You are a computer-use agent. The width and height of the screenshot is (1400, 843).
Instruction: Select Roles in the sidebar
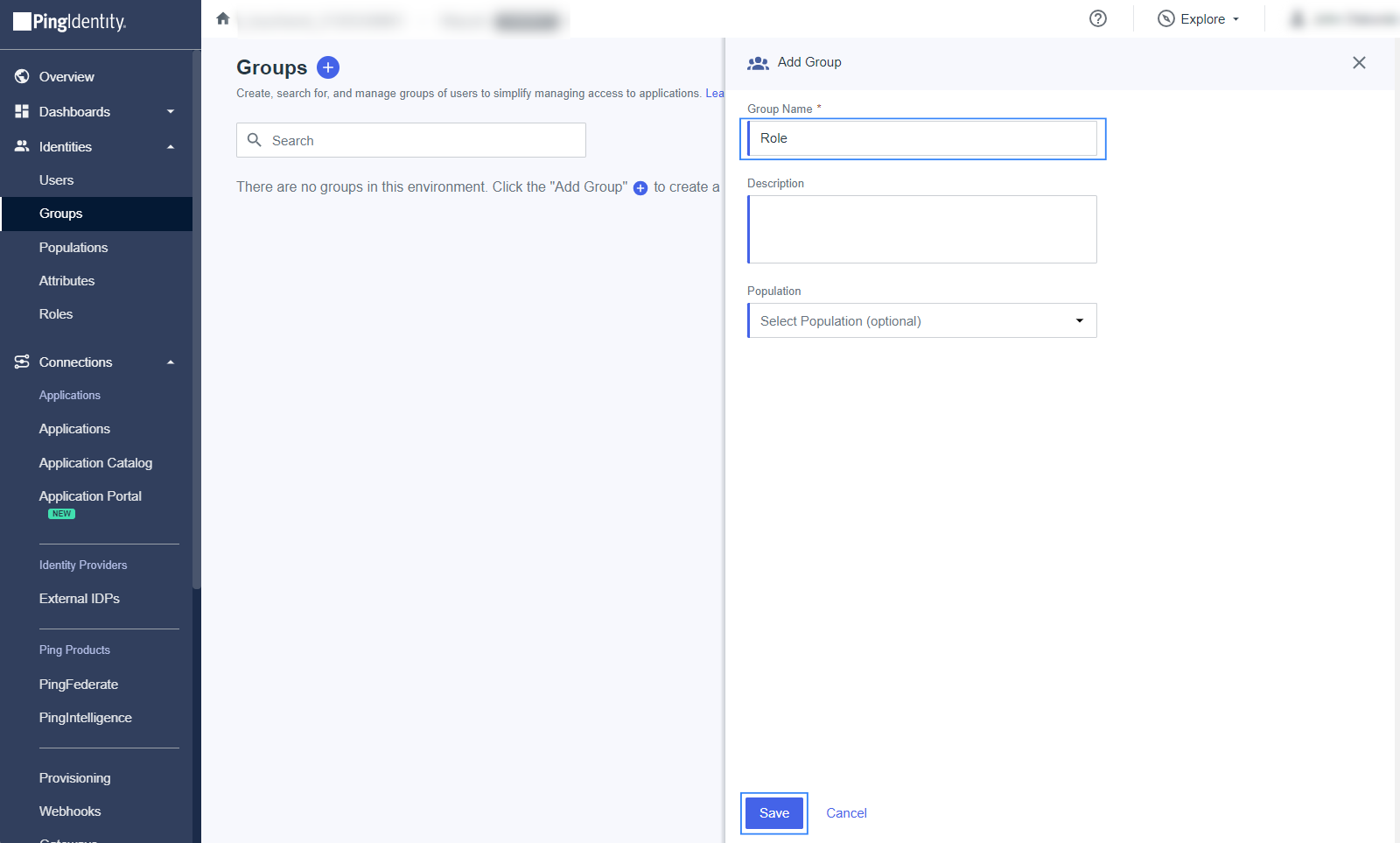(x=56, y=314)
